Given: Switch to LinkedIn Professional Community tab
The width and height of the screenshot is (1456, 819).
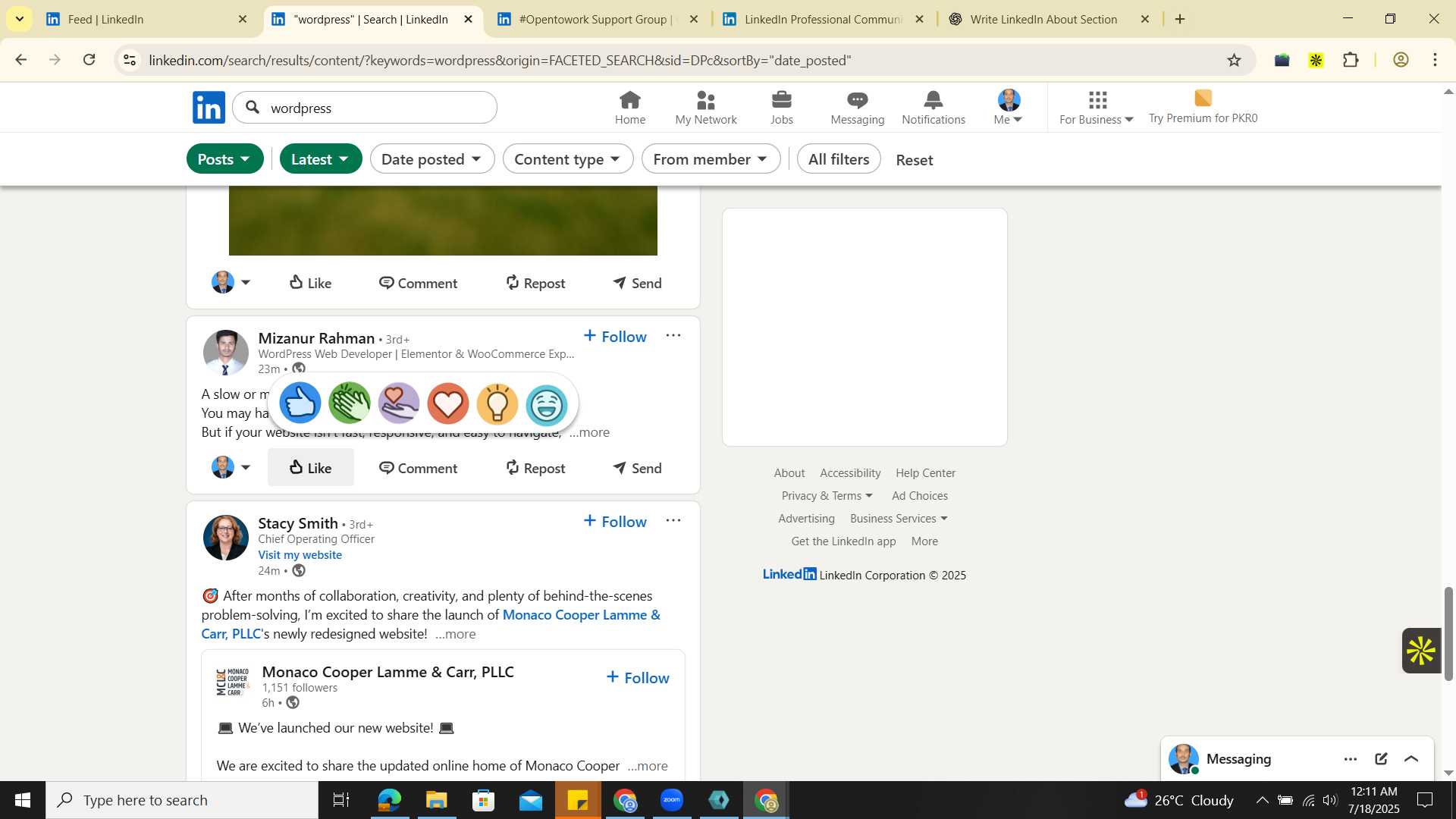Looking at the screenshot, I should (823, 19).
